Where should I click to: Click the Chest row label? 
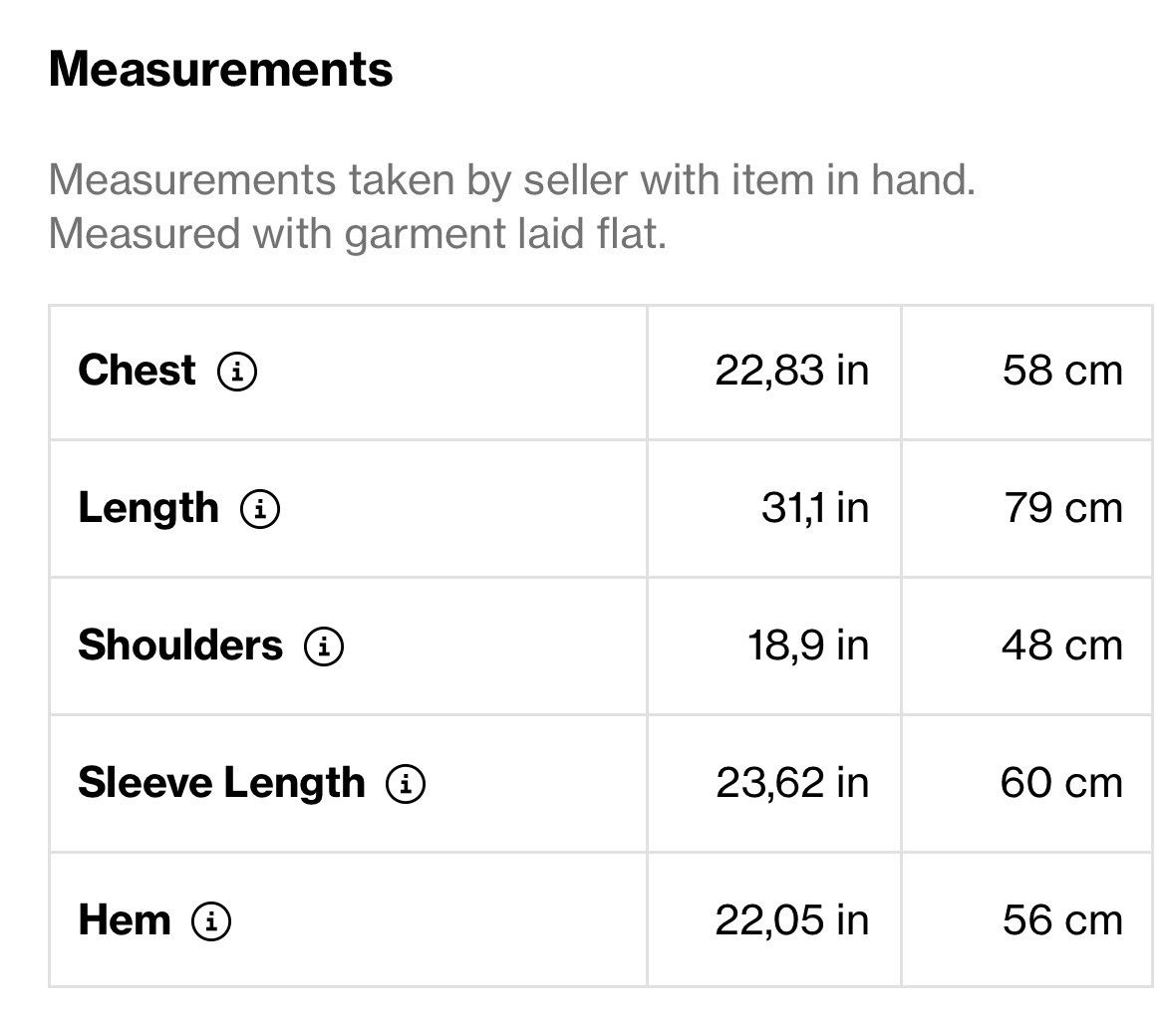(x=137, y=370)
